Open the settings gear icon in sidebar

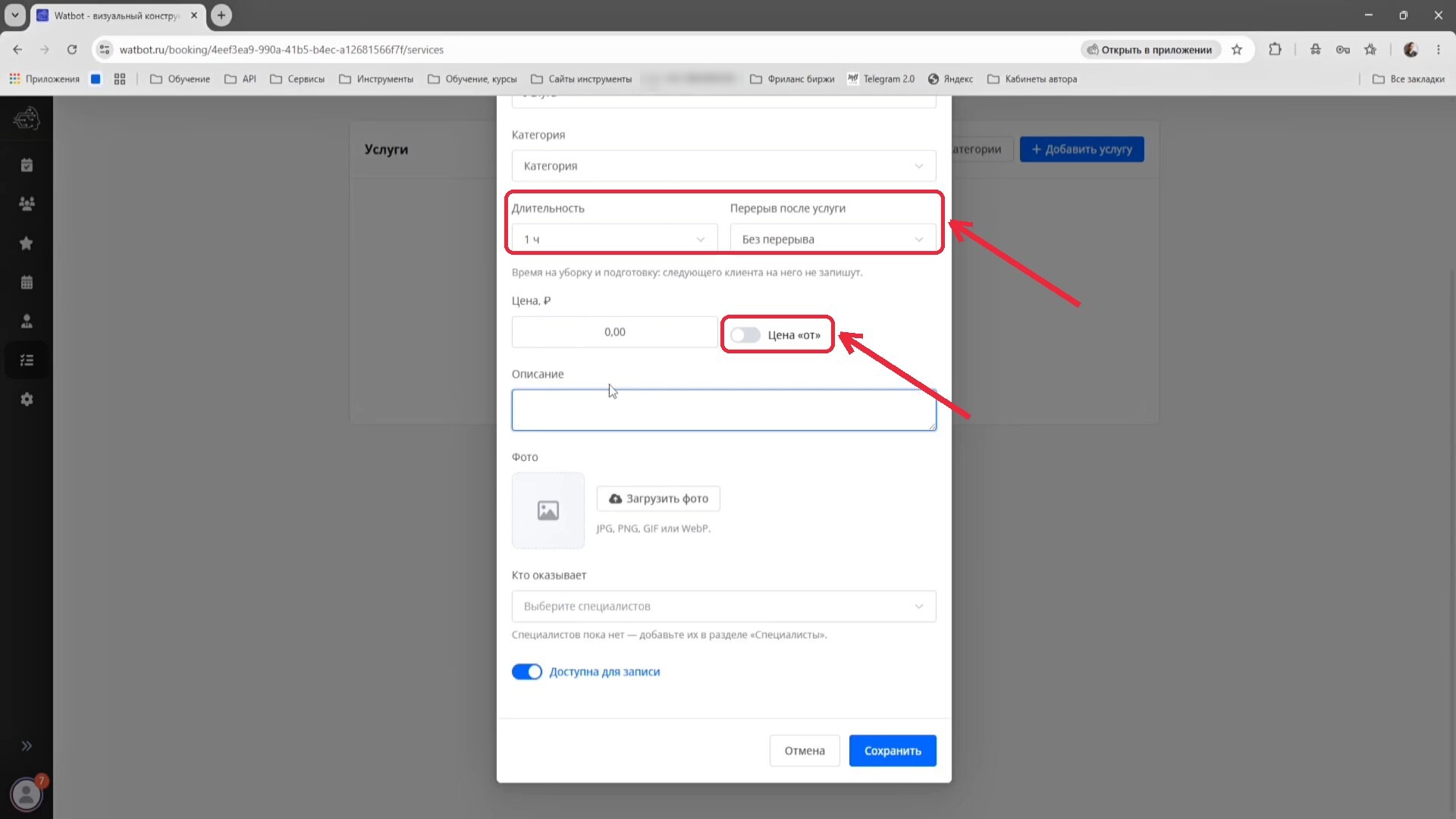(x=27, y=400)
